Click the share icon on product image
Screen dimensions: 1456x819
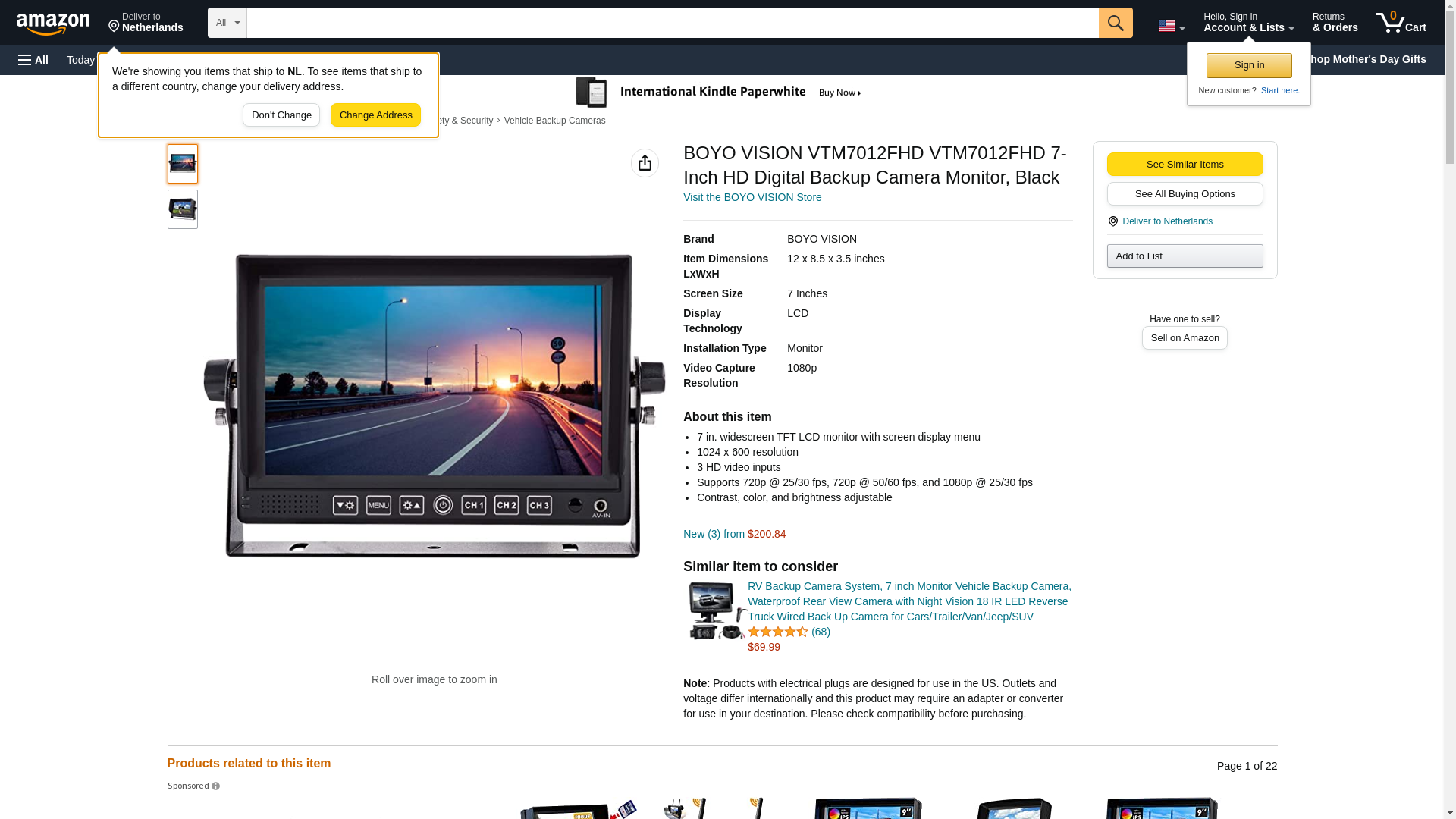pos(645,163)
